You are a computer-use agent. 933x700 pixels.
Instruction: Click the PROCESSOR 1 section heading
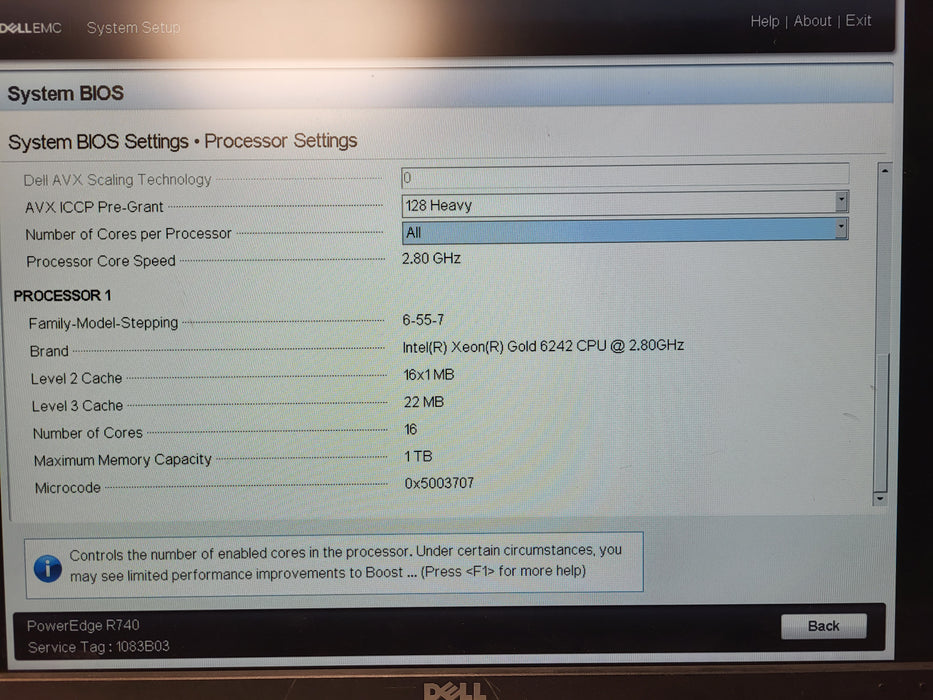(62, 295)
